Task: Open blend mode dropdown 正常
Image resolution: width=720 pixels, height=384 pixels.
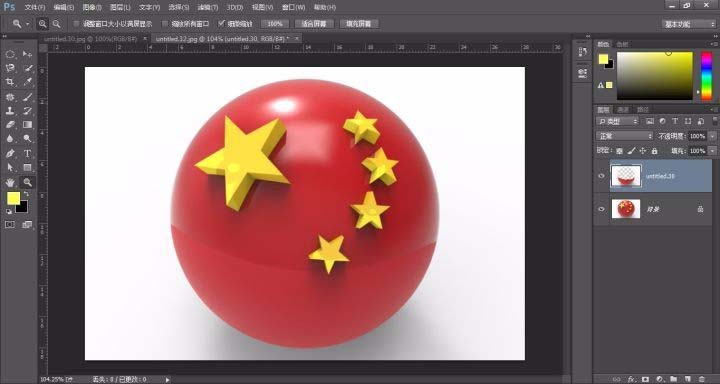Action: pos(624,136)
